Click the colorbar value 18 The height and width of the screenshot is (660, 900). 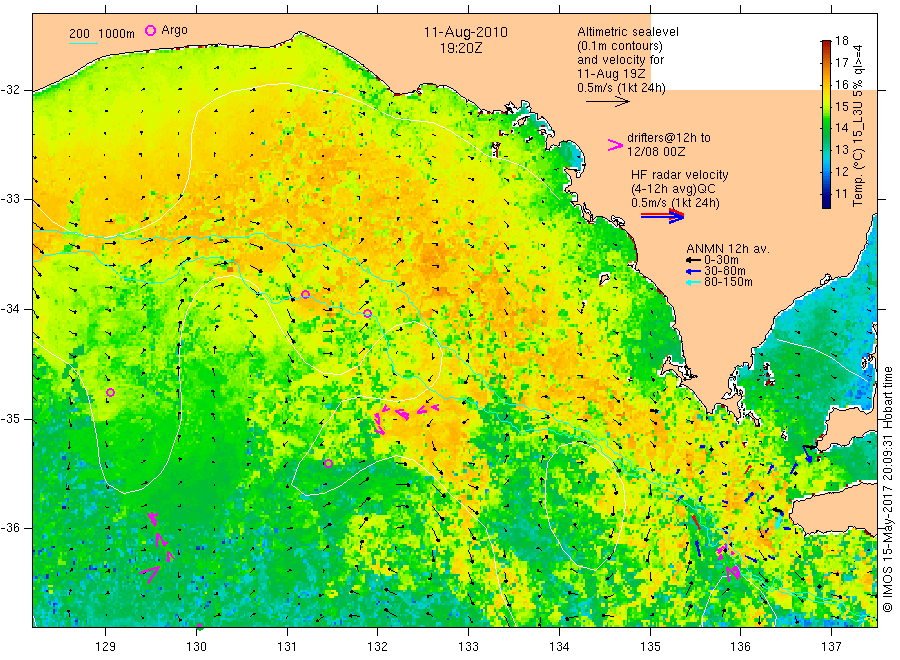[841, 41]
